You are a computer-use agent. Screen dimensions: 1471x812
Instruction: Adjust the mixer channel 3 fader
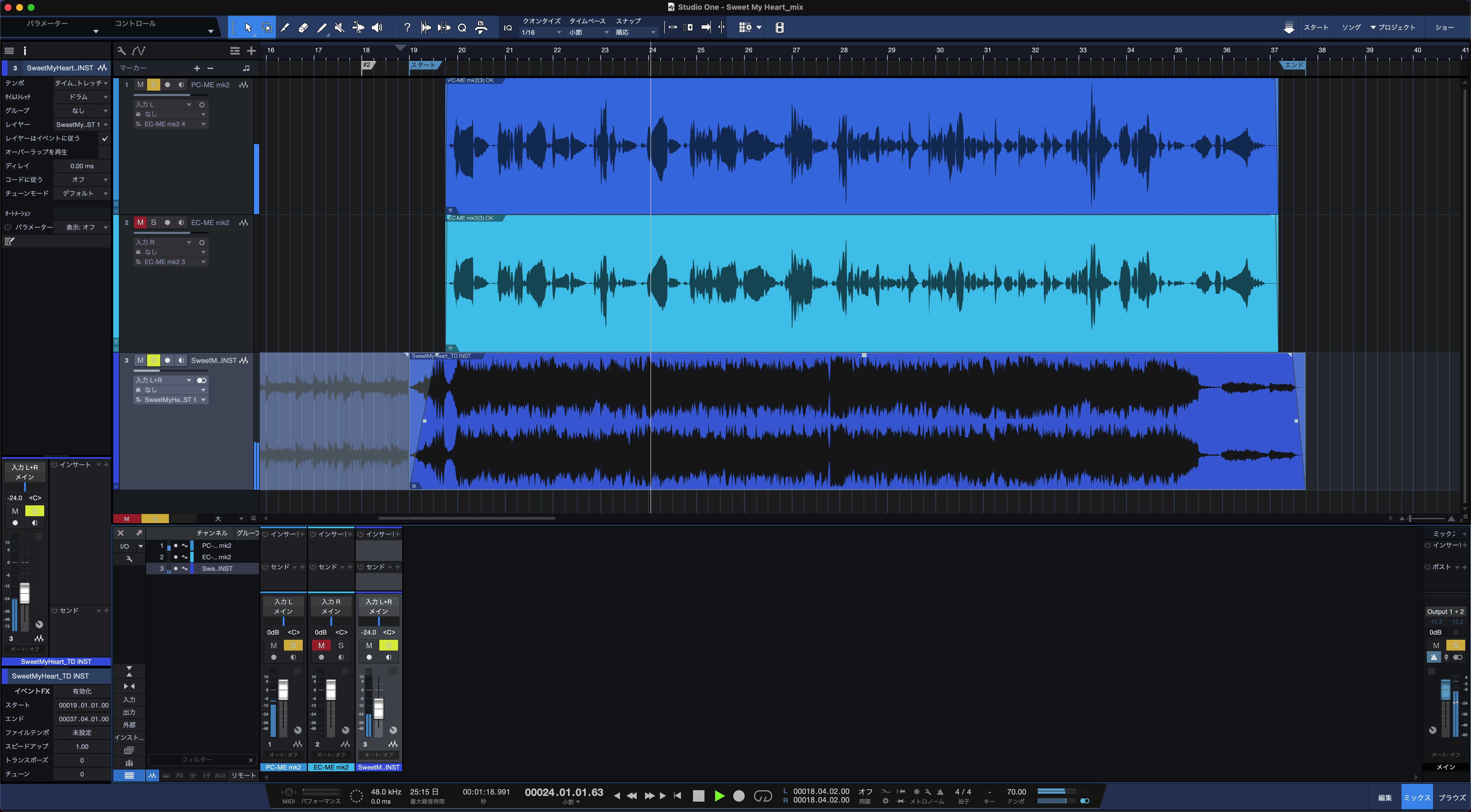coord(379,709)
